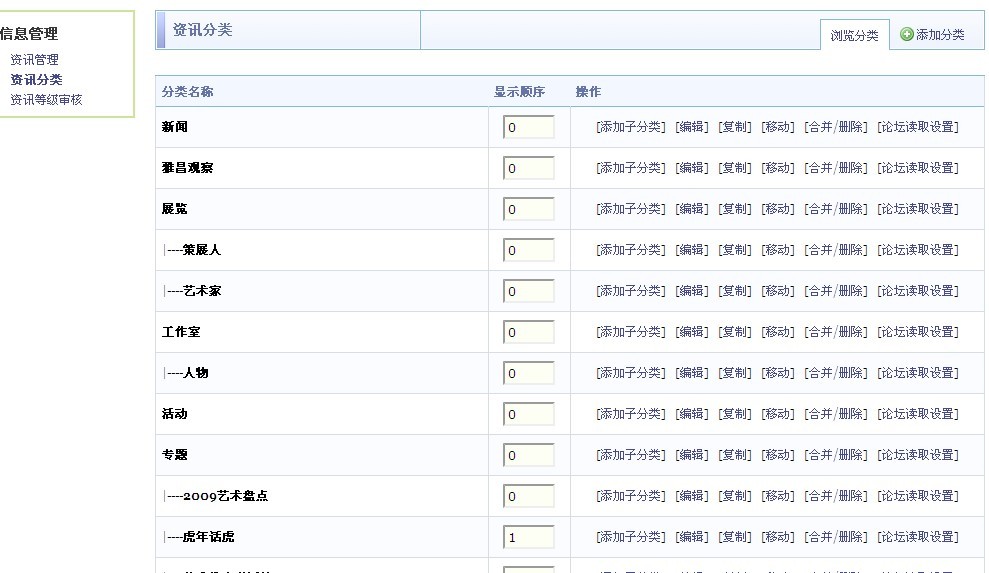This screenshot has height=573, width=989.
Task: Move the 2009艺术盘点 subcategory
Action: [778, 496]
